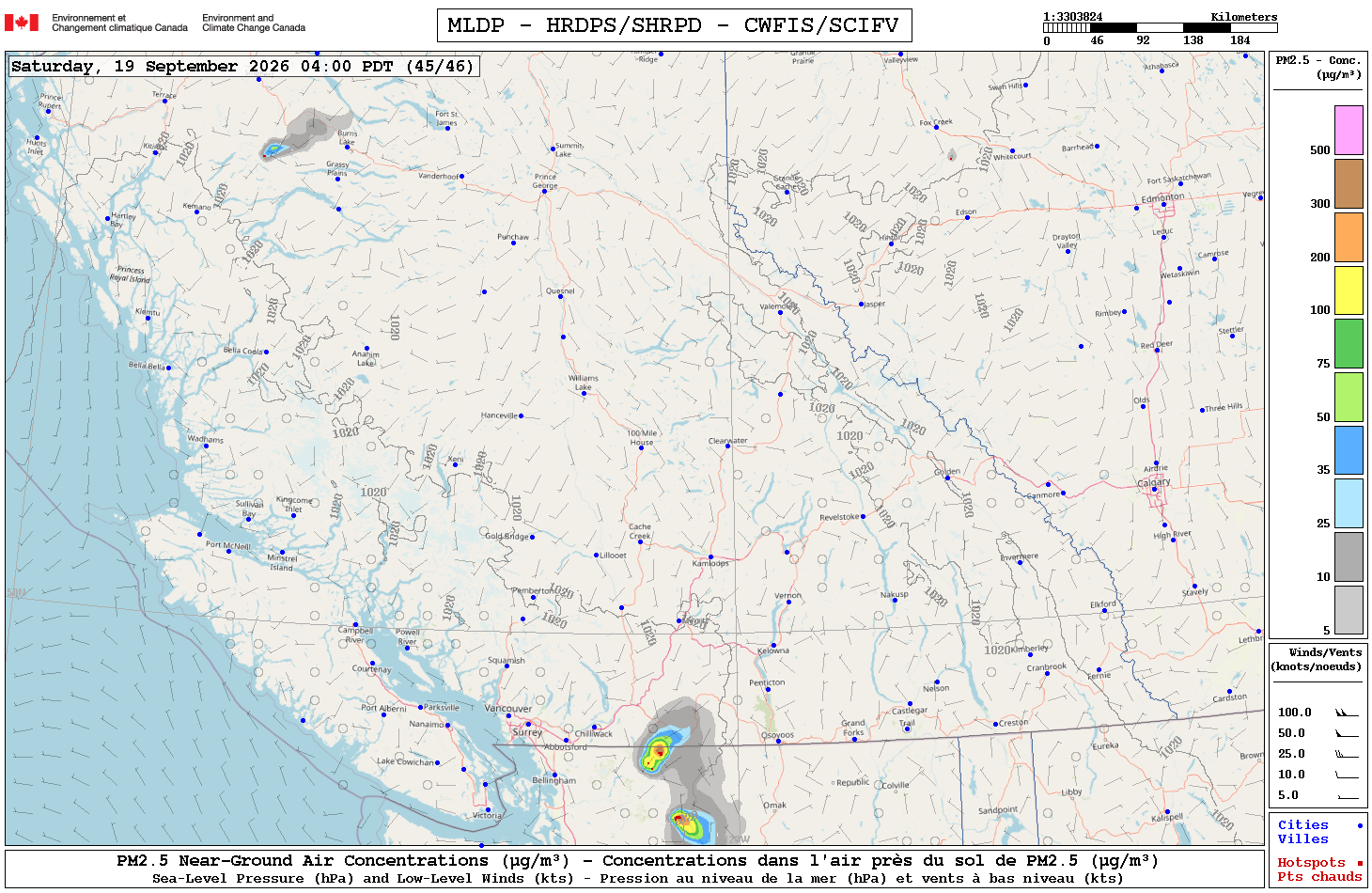The width and height of the screenshot is (1372, 893).
Task: Click the Canadian flag logo
Action: point(22,23)
